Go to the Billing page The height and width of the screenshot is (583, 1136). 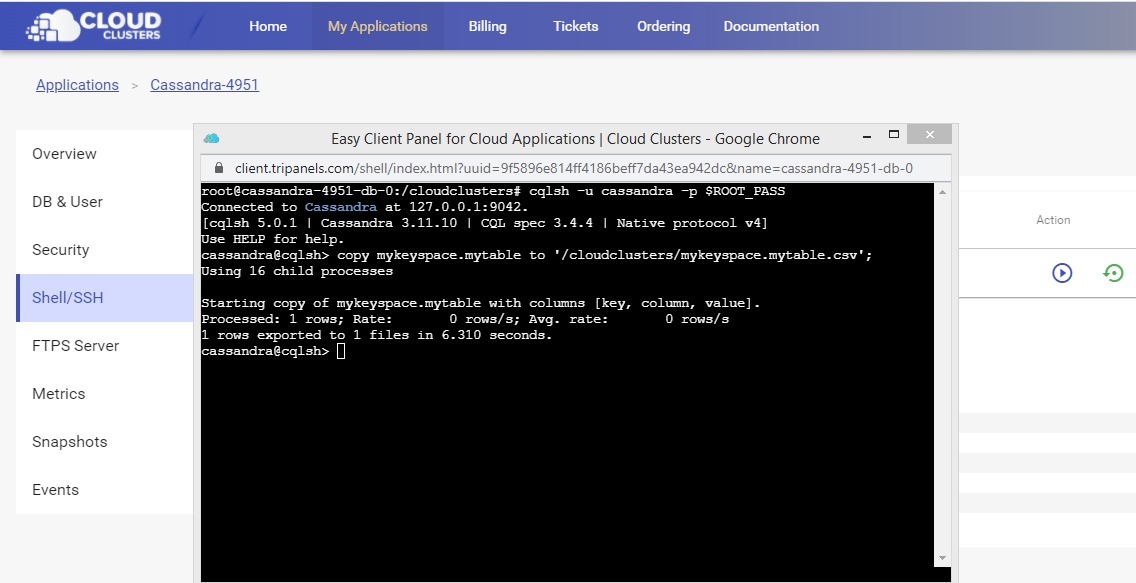coord(488,26)
